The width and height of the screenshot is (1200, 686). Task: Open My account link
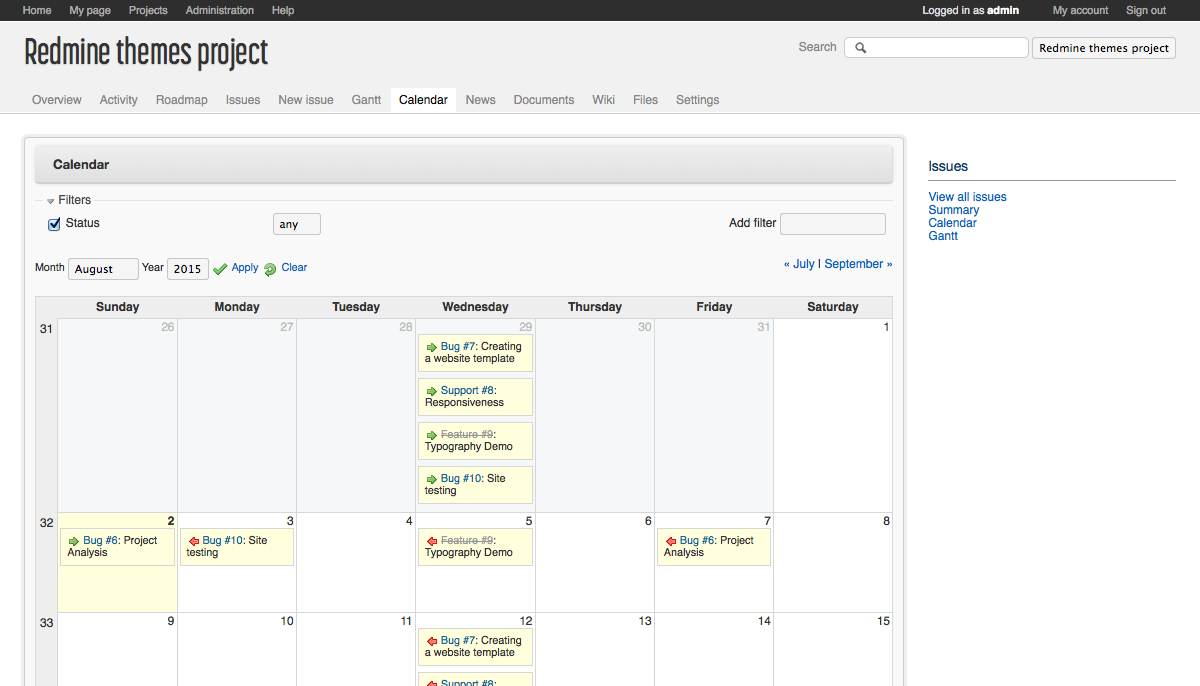pos(1081,10)
